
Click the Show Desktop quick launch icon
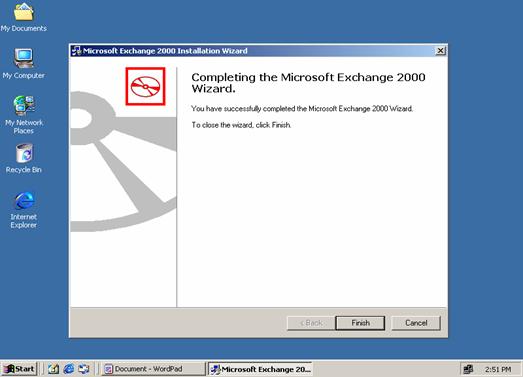pos(53,369)
